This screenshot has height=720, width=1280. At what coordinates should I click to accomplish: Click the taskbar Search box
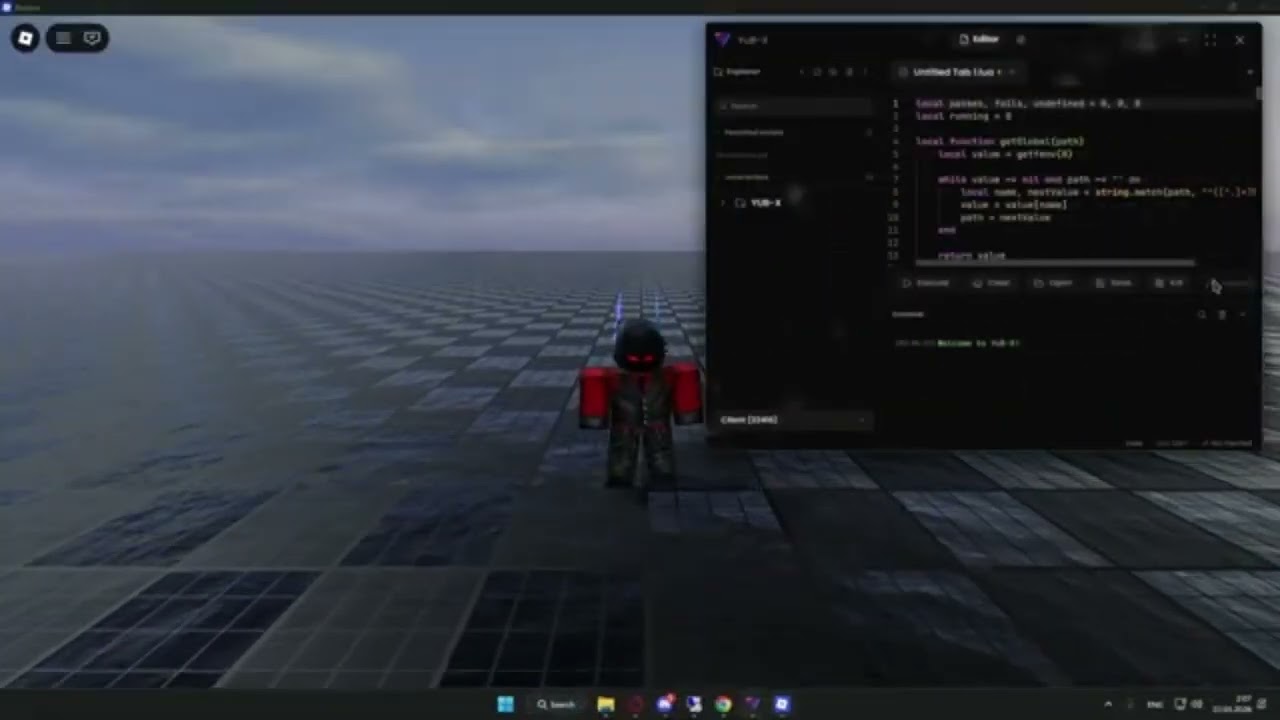[x=556, y=704]
